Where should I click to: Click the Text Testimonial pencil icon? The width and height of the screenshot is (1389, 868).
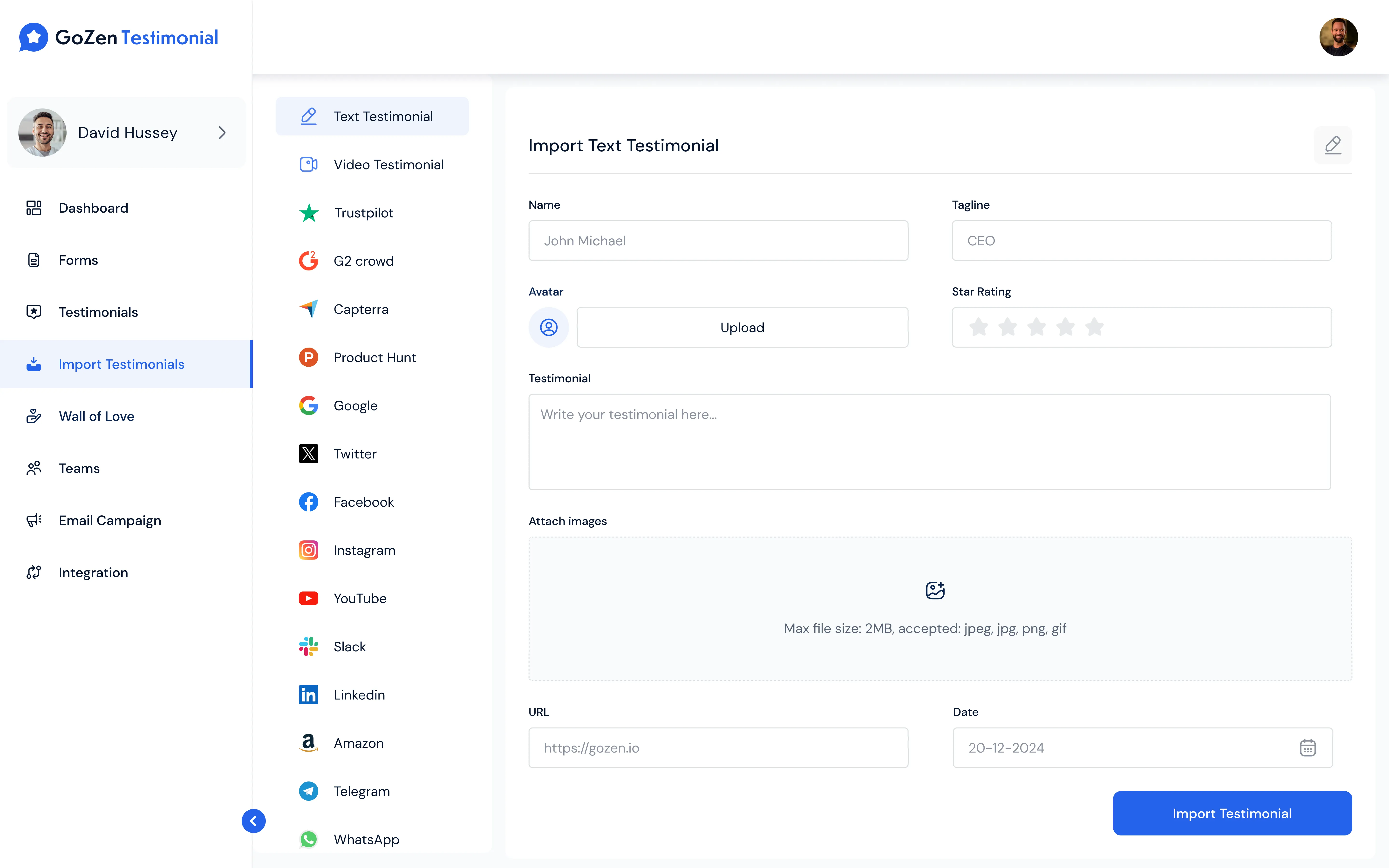(x=308, y=116)
